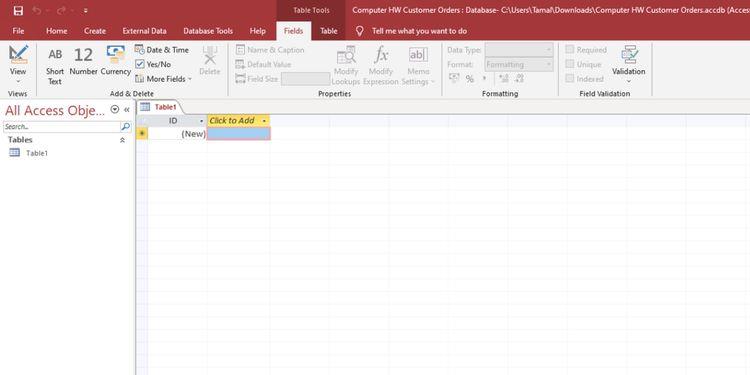Click the Save icon in title bar
The width and height of the screenshot is (750, 375).
18,11
